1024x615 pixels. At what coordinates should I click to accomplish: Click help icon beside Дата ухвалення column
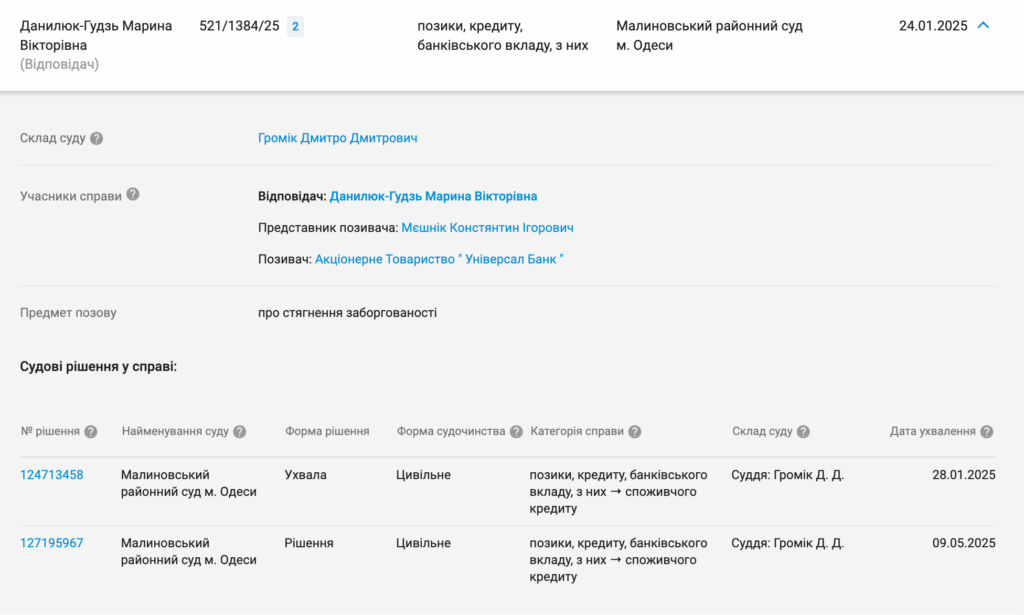tap(987, 432)
